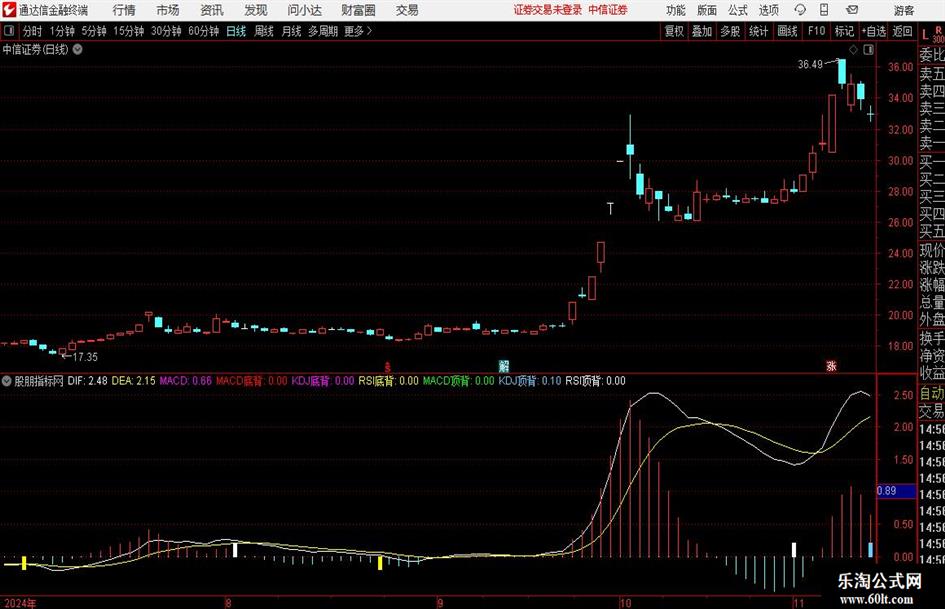Click the MACD: 0.66 indicator value
Viewport: 945px width, 609px height.
[x=186, y=380]
